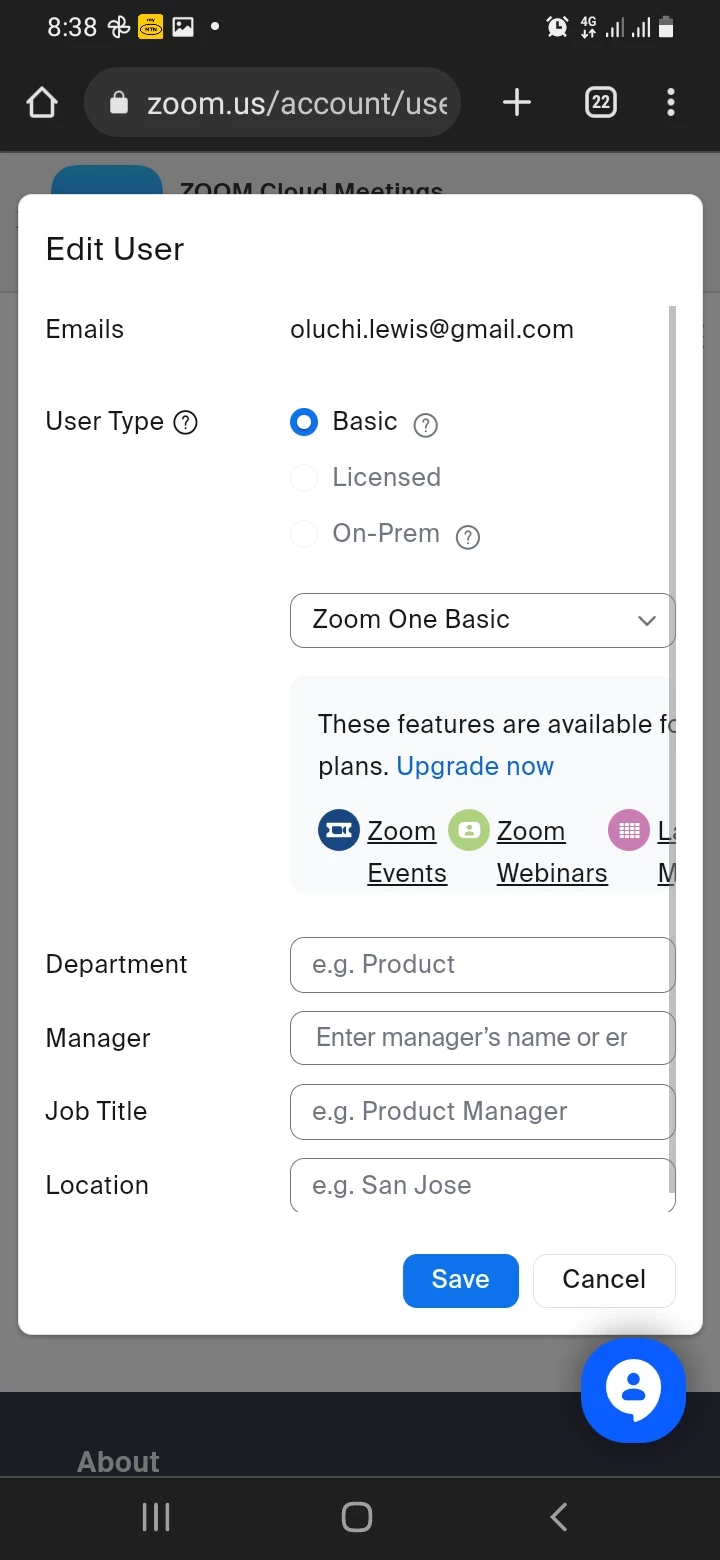Screen dimensions: 720x1560
Task: Tap the Android back navigation button
Action: 559,1517
